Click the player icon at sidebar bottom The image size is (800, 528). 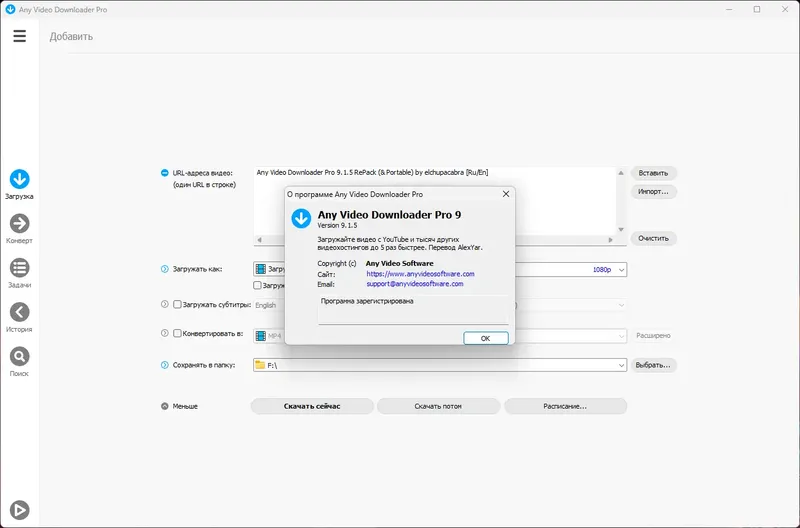19,510
